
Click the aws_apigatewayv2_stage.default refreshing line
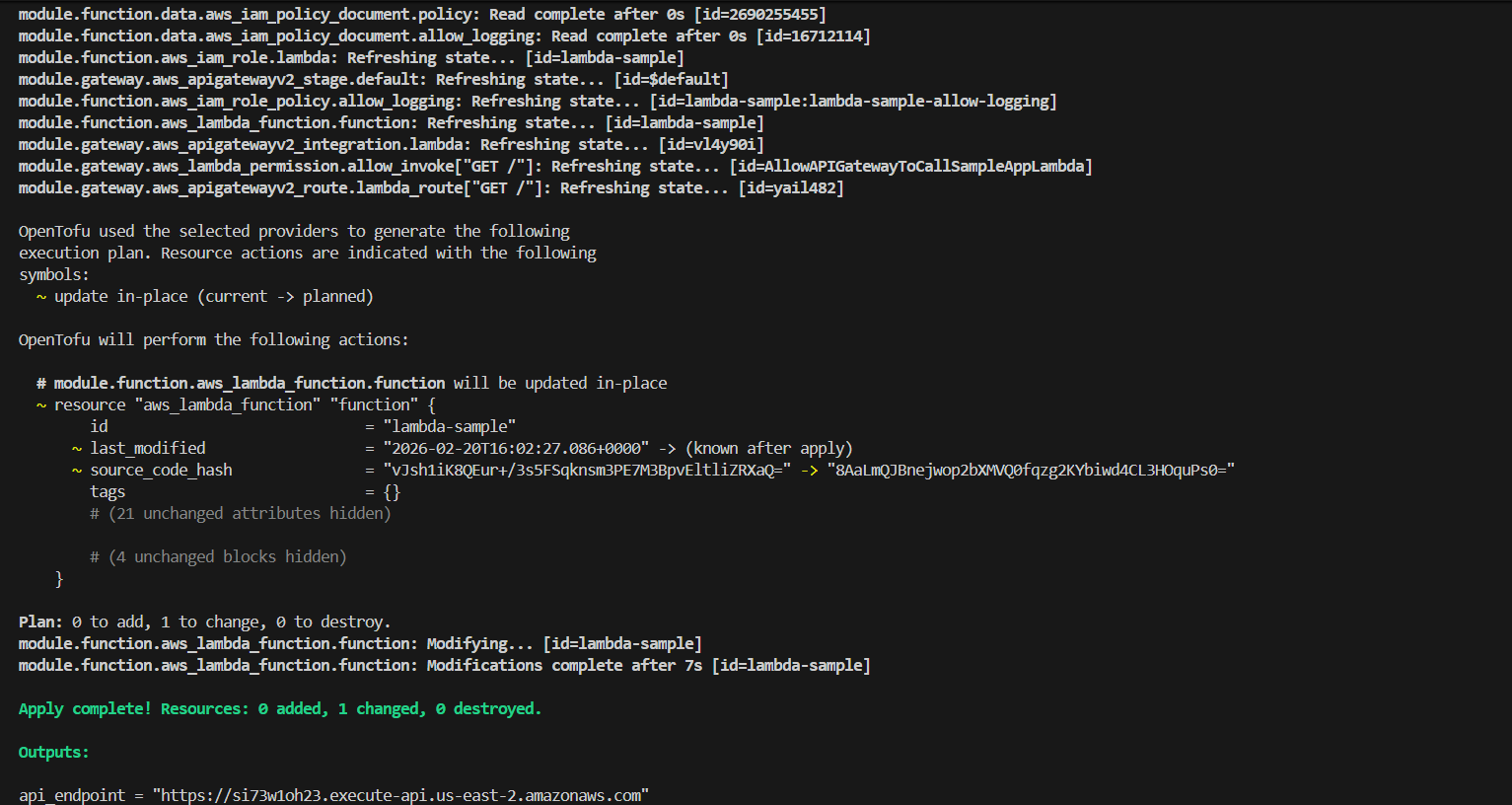(373, 79)
